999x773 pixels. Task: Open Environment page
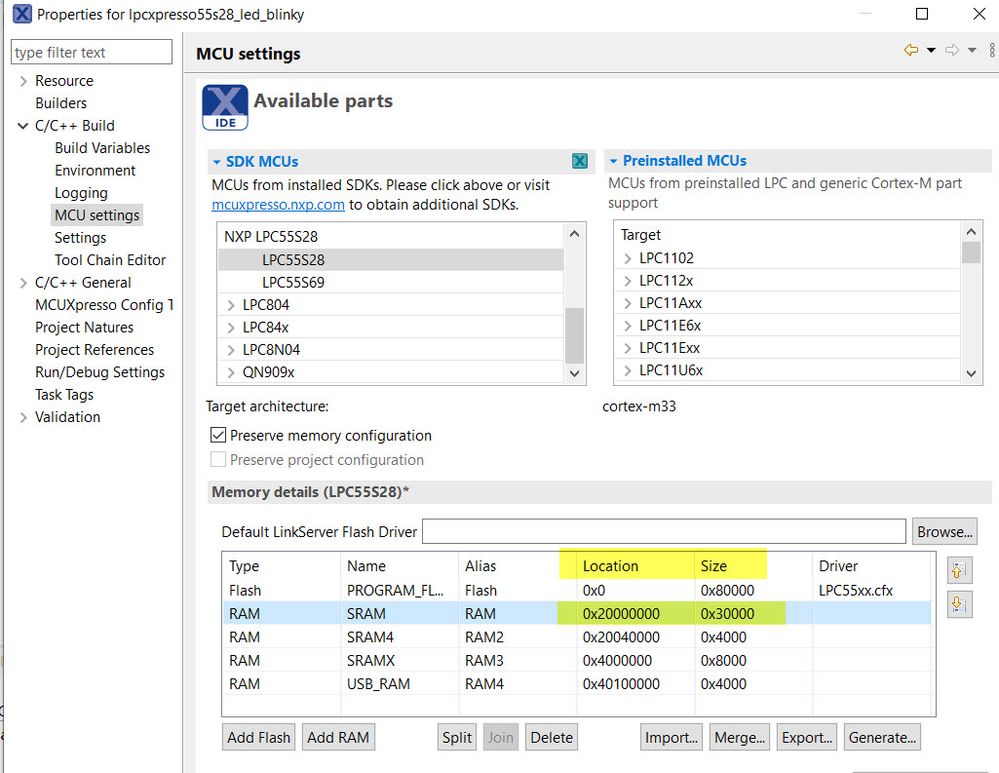click(x=95, y=170)
